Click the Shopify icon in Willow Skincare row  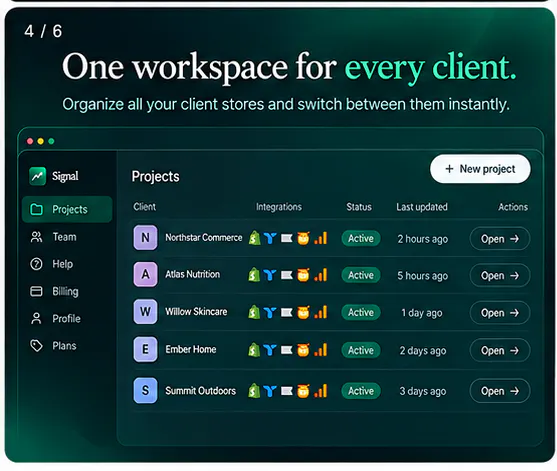pos(254,312)
